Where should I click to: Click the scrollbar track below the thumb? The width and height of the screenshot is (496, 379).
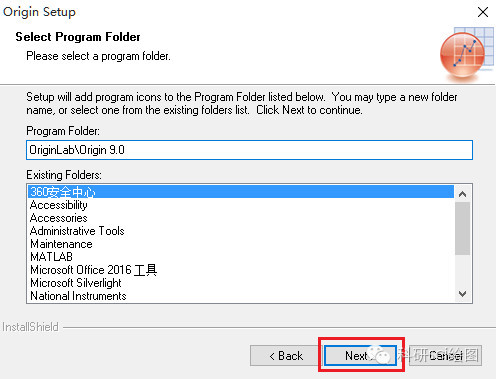tap(462, 270)
